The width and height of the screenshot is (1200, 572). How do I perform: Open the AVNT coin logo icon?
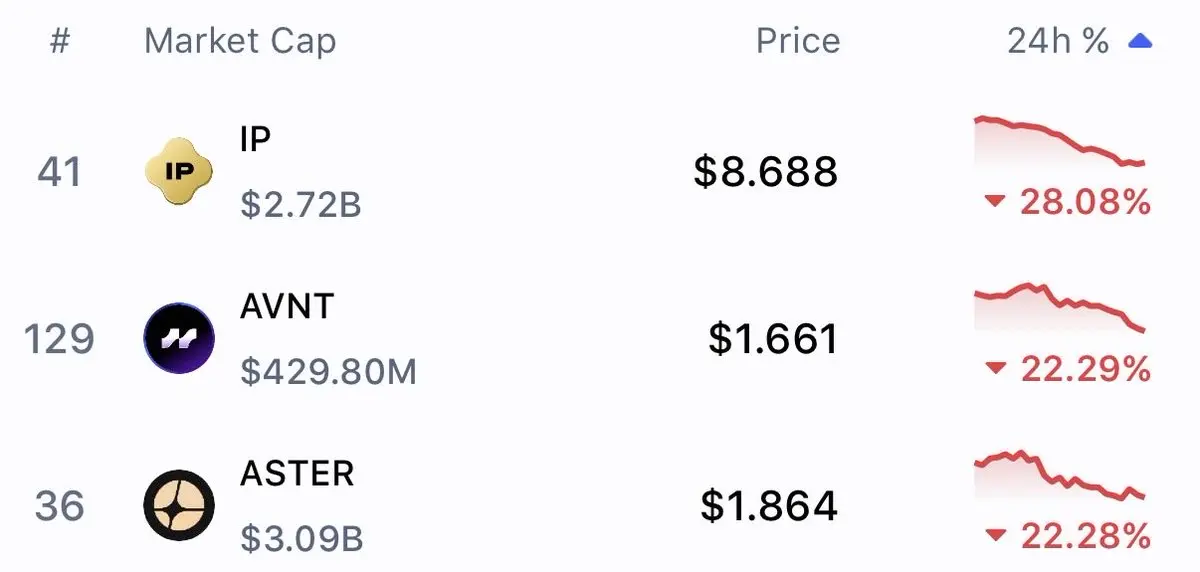coord(179,338)
